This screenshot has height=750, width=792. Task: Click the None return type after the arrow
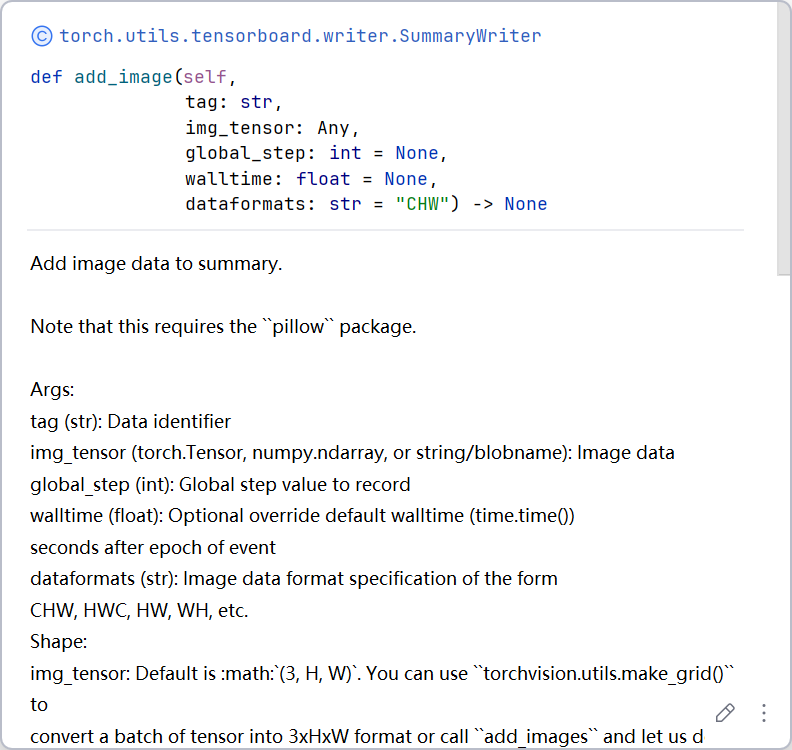(x=525, y=204)
